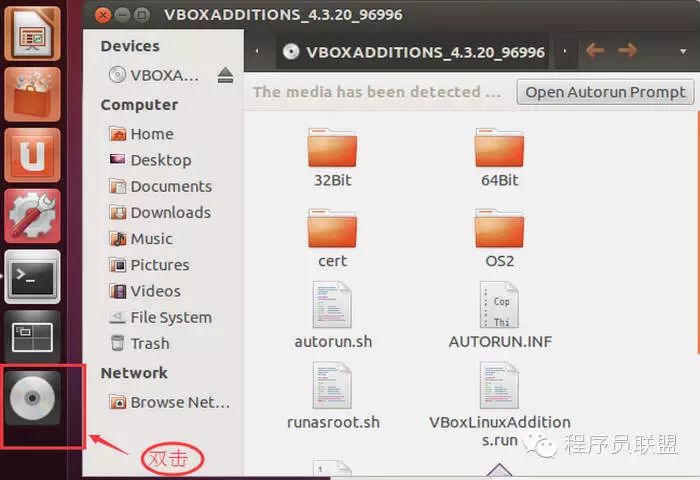Go to Home in sidebar
Image resolution: width=700 pixels, height=480 pixels.
coord(142,134)
